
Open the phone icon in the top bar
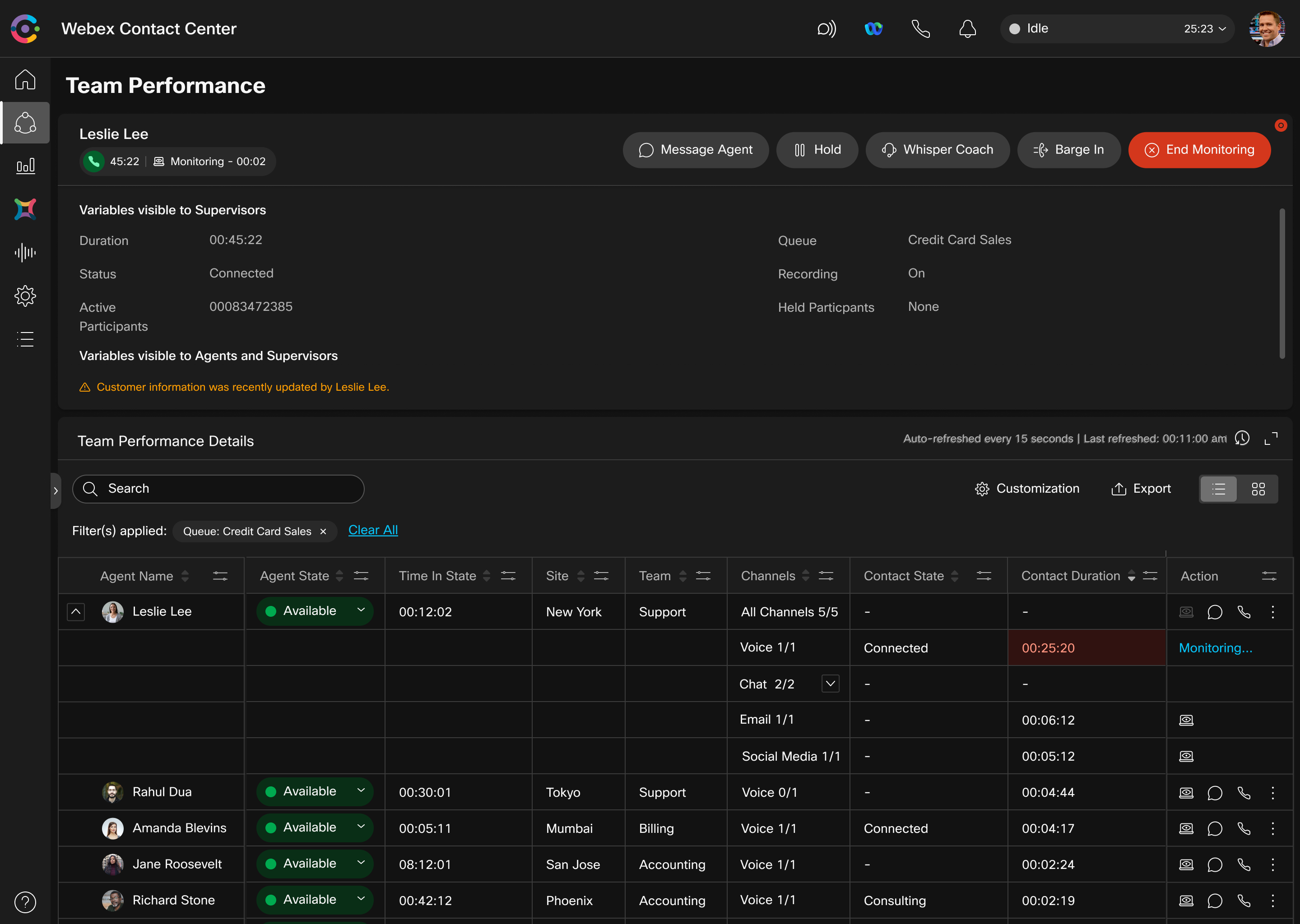tap(921, 28)
